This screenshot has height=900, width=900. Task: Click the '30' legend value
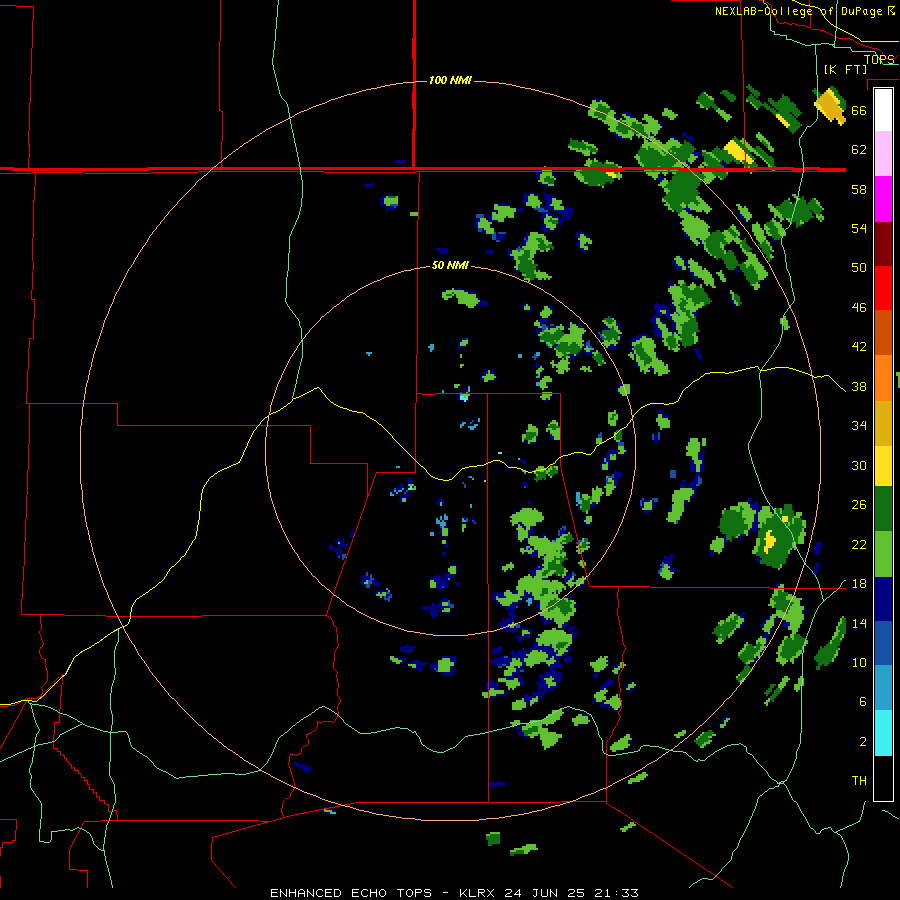click(859, 465)
